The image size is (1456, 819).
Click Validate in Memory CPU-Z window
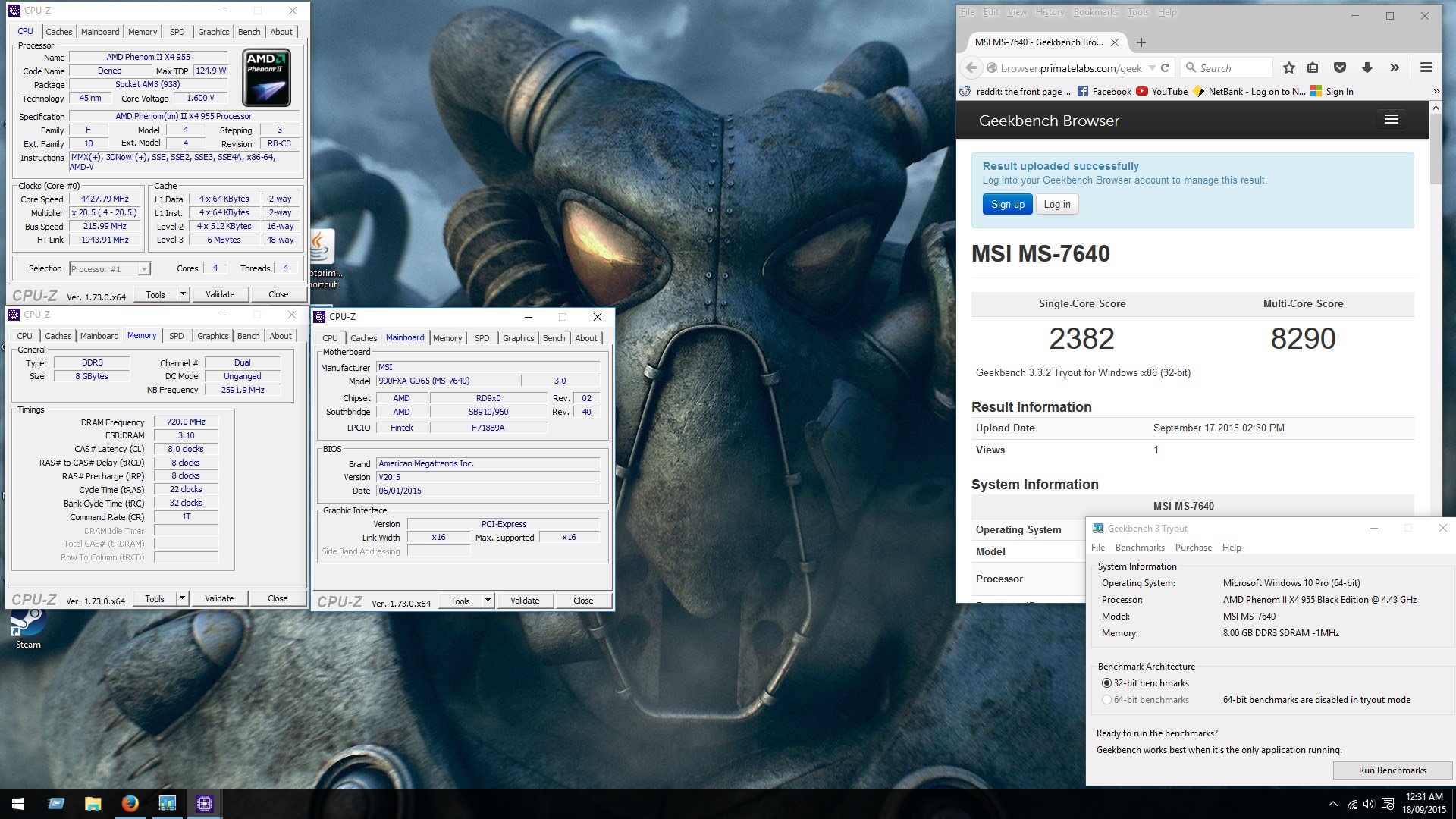pos(219,598)
